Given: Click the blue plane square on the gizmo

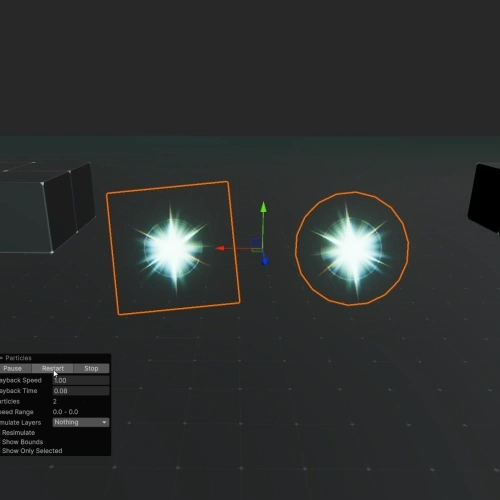Looking at the screenshot, I should [256, 243].
